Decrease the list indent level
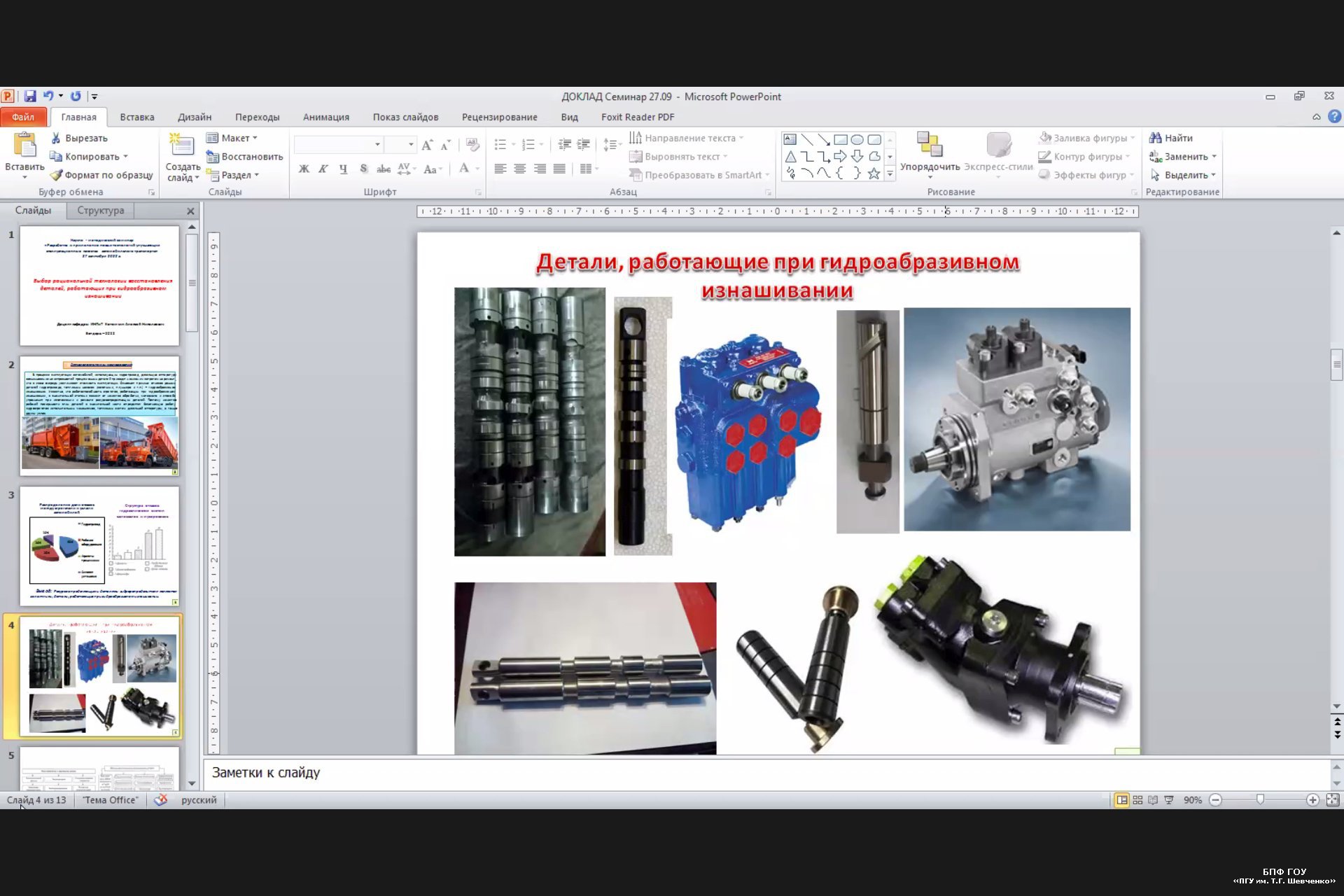1344x896 pixels. point(564,145)
